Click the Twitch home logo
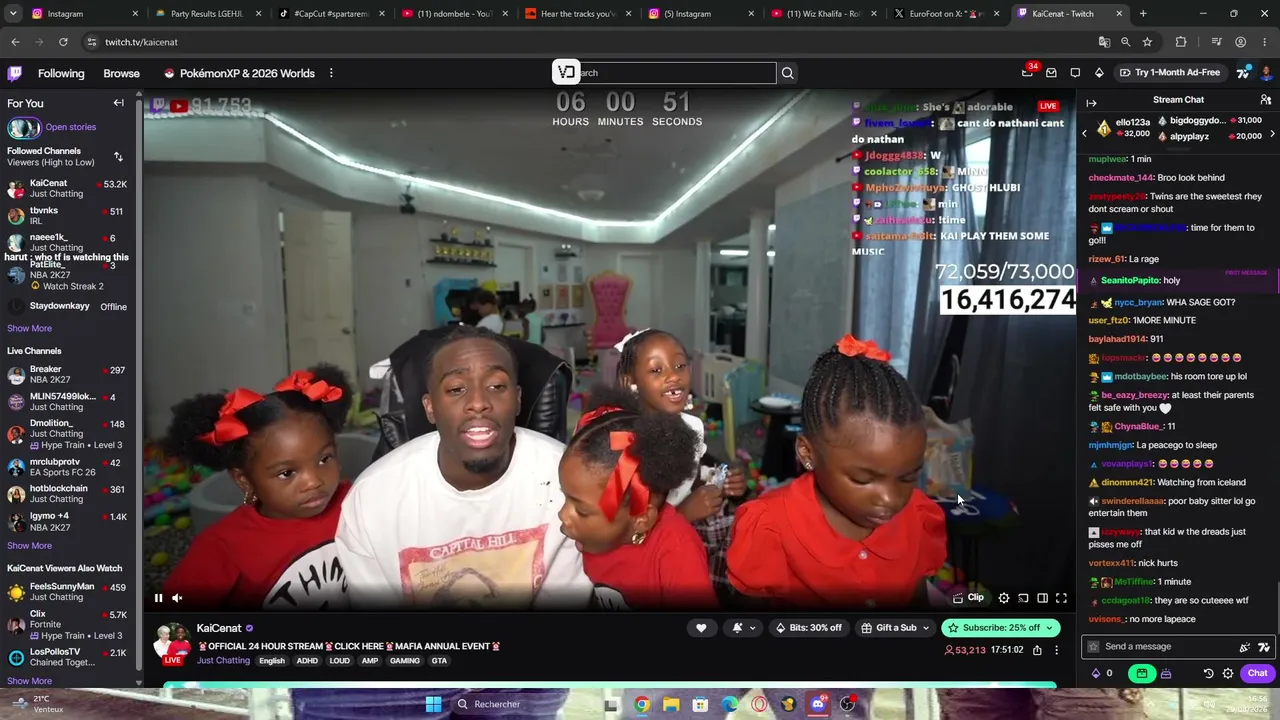1280x720 pixels. point(15,73)
